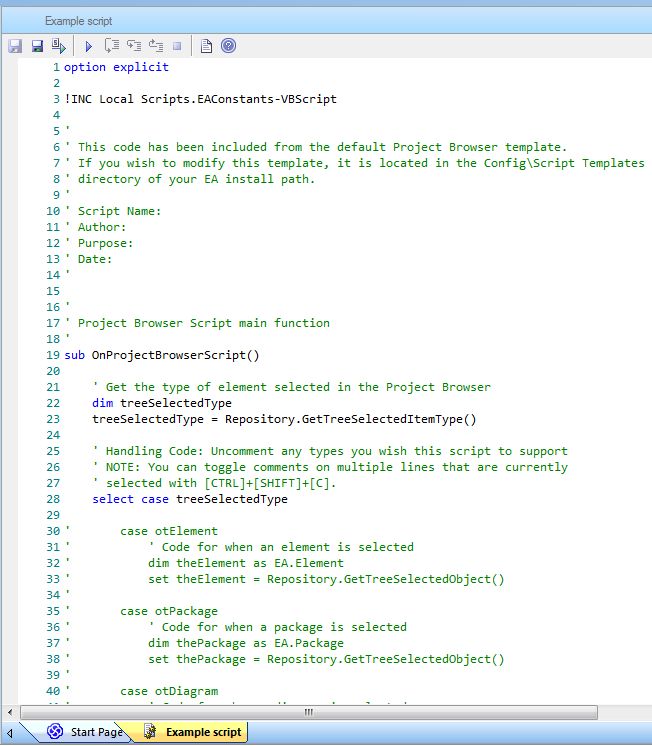Click the 'Example script' window title
The image size is (652, 746).
tap(79, 21)
